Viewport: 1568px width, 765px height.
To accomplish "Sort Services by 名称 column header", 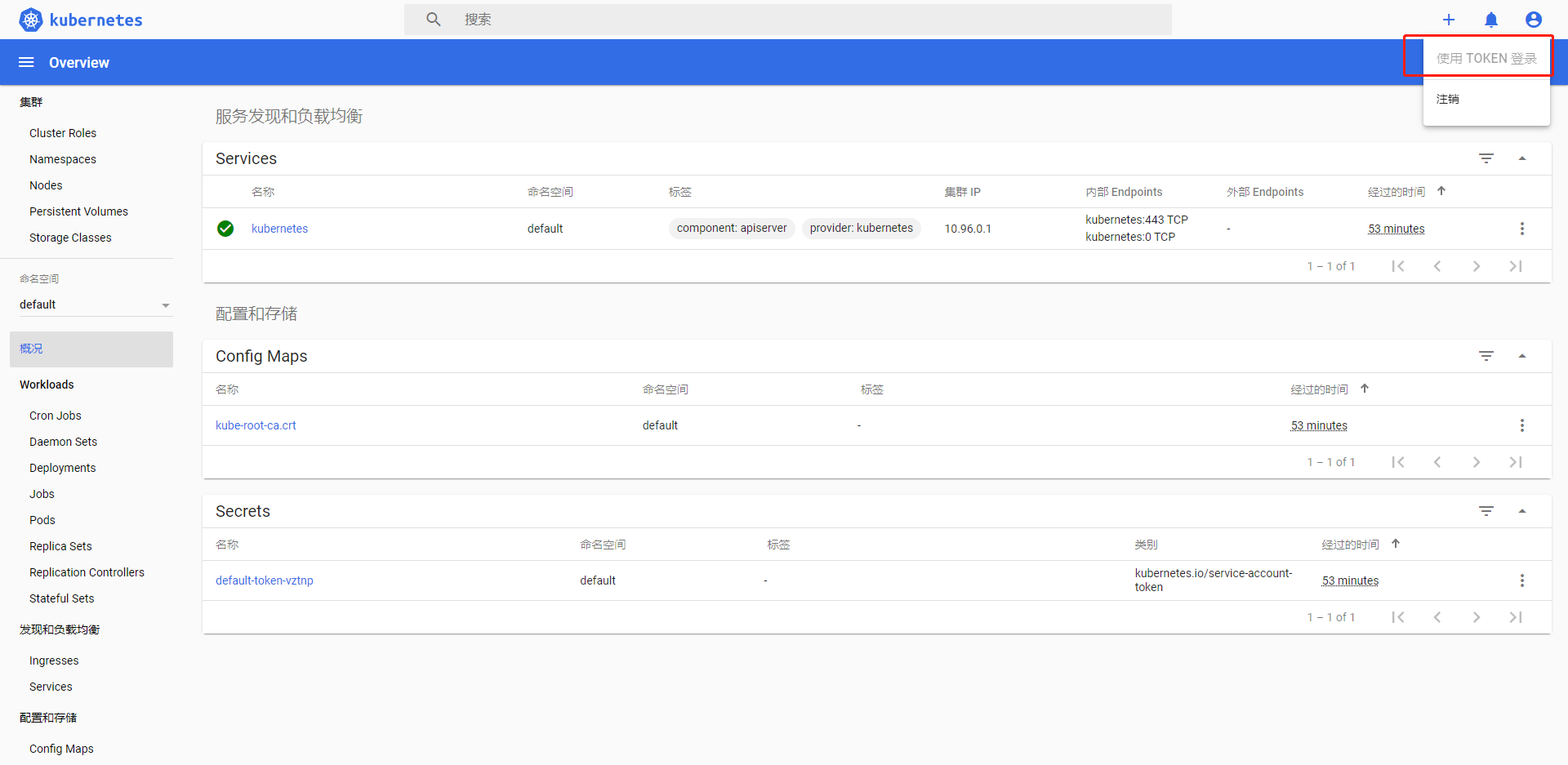I will pyautogui.click(x=263, y=192).
